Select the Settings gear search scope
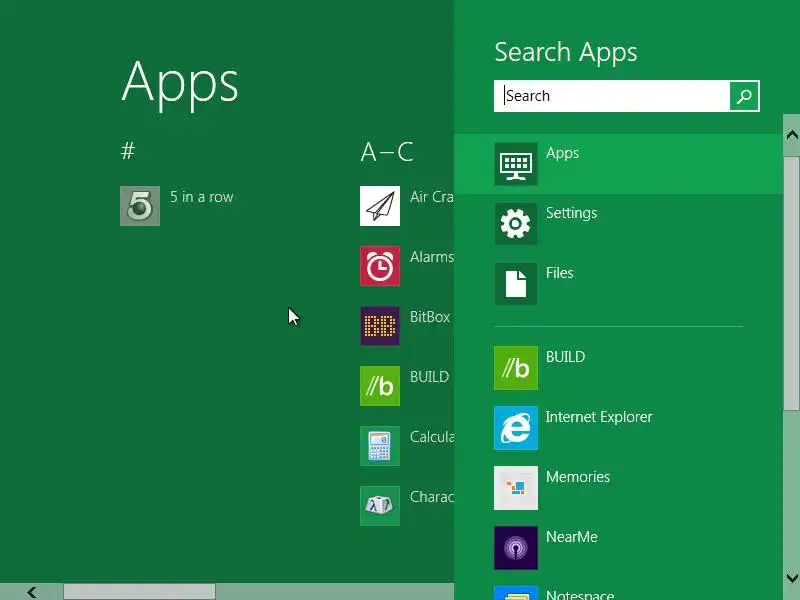This screenshot has height=600, width=800. tap(516, 223)
